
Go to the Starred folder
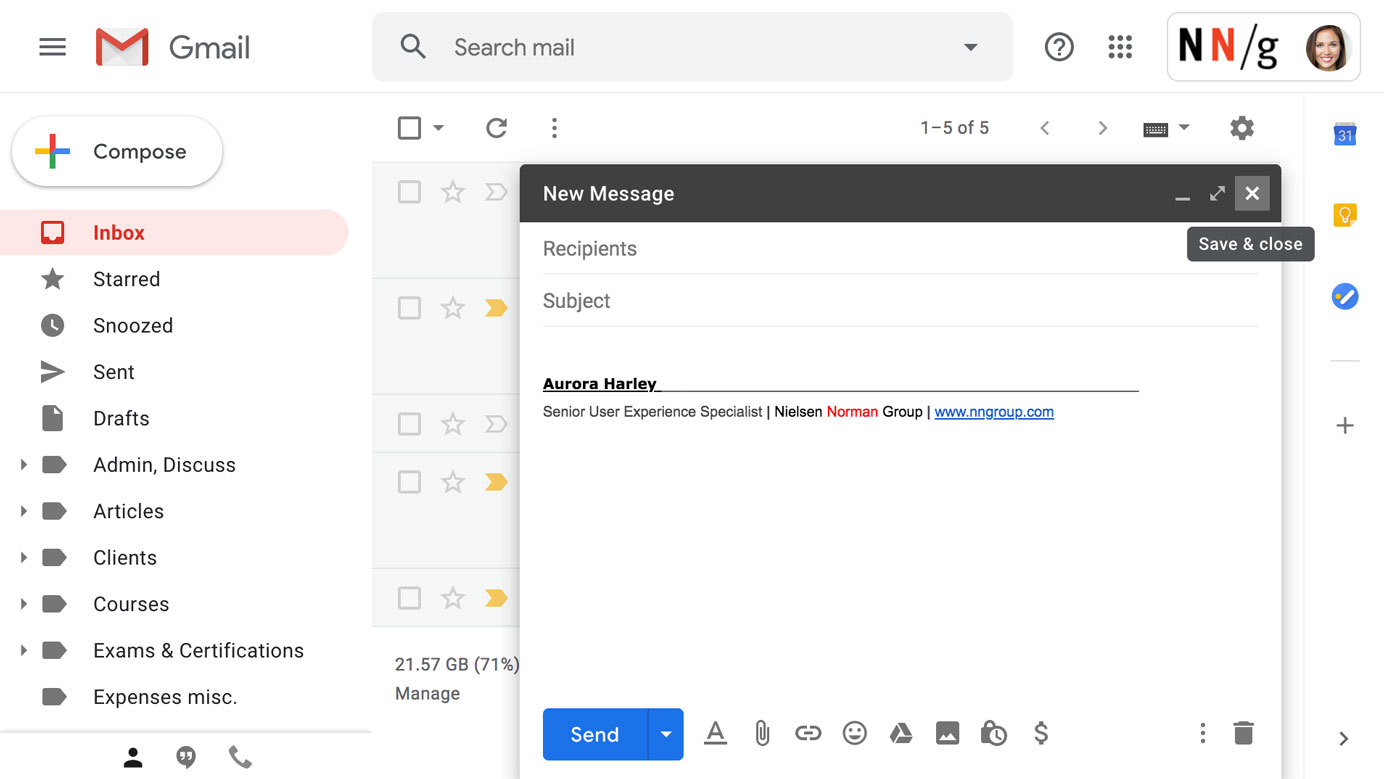[126, 279]
